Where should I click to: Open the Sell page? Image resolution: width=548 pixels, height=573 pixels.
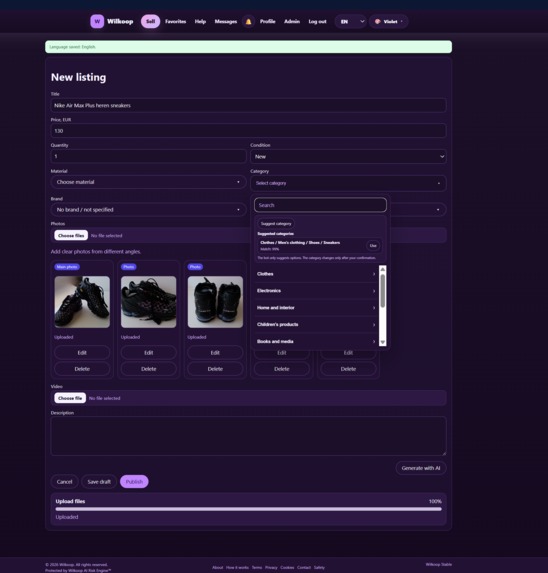pyautogui.click(x=151, y=22)
